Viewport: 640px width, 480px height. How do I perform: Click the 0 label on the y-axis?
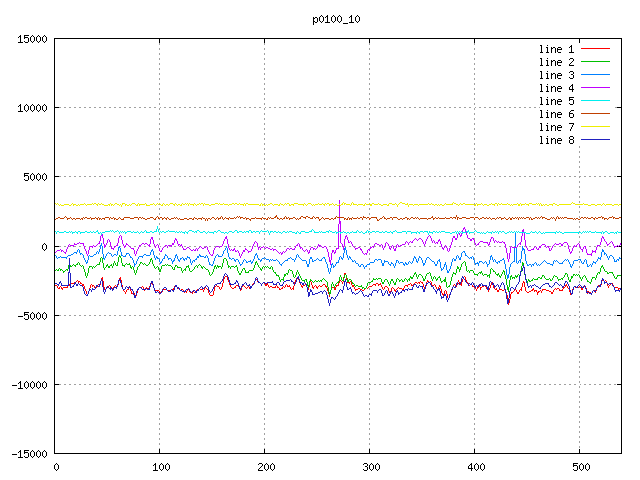pyautogui.click(x=46, y=247)
